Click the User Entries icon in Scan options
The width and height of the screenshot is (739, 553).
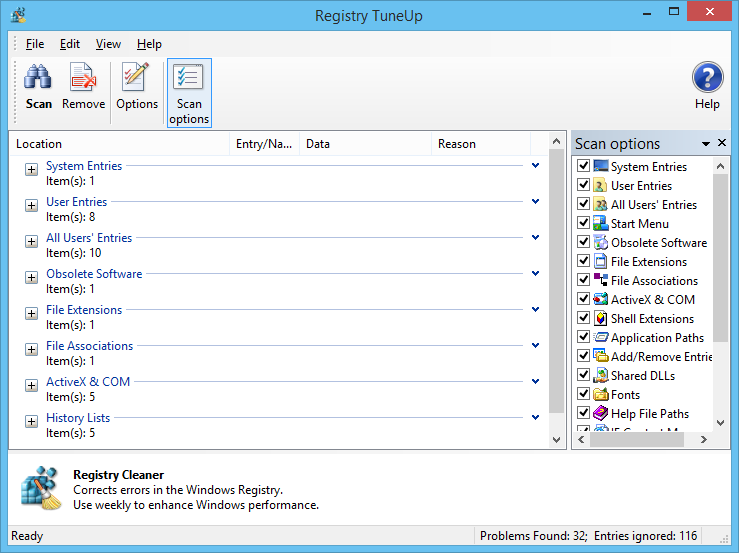coord(600,185)
